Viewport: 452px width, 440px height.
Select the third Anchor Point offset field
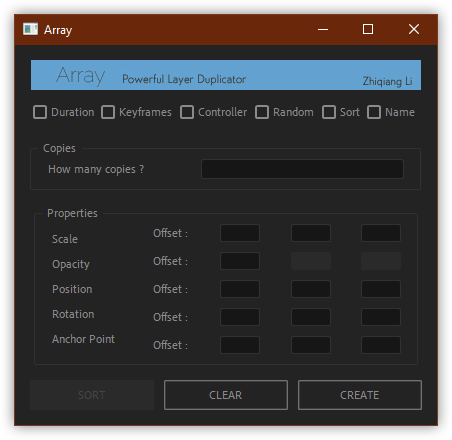pyautogui.click(x=381, y=345)
